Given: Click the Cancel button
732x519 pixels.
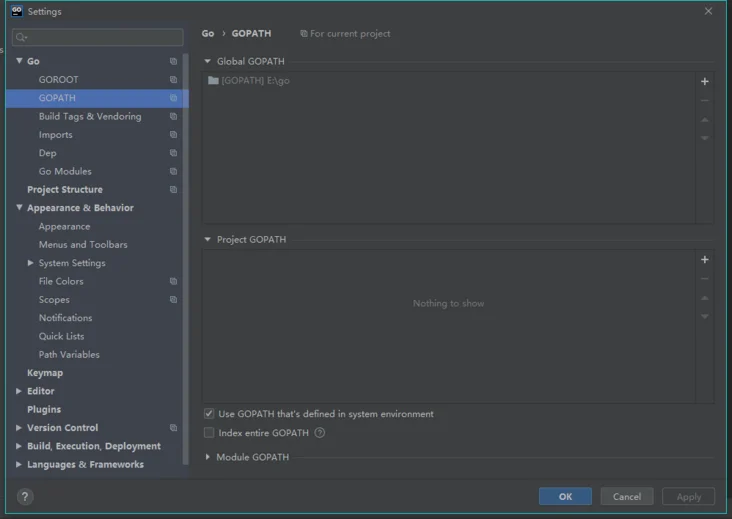Looking at the screenshot, I should (626, 497).
